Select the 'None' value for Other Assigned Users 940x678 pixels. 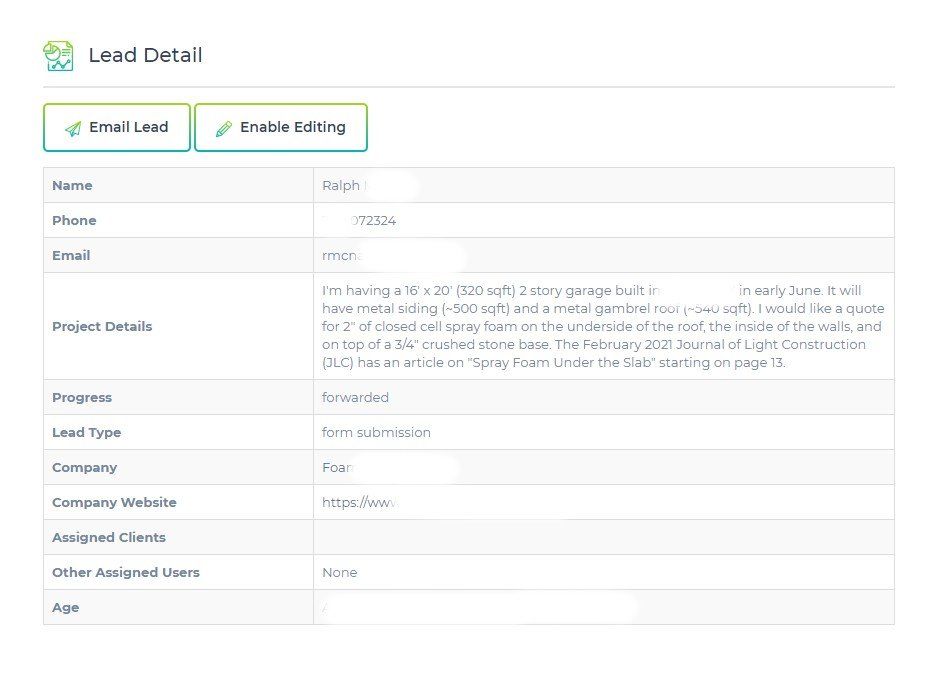pyautogui.click(x=339, y=573)
